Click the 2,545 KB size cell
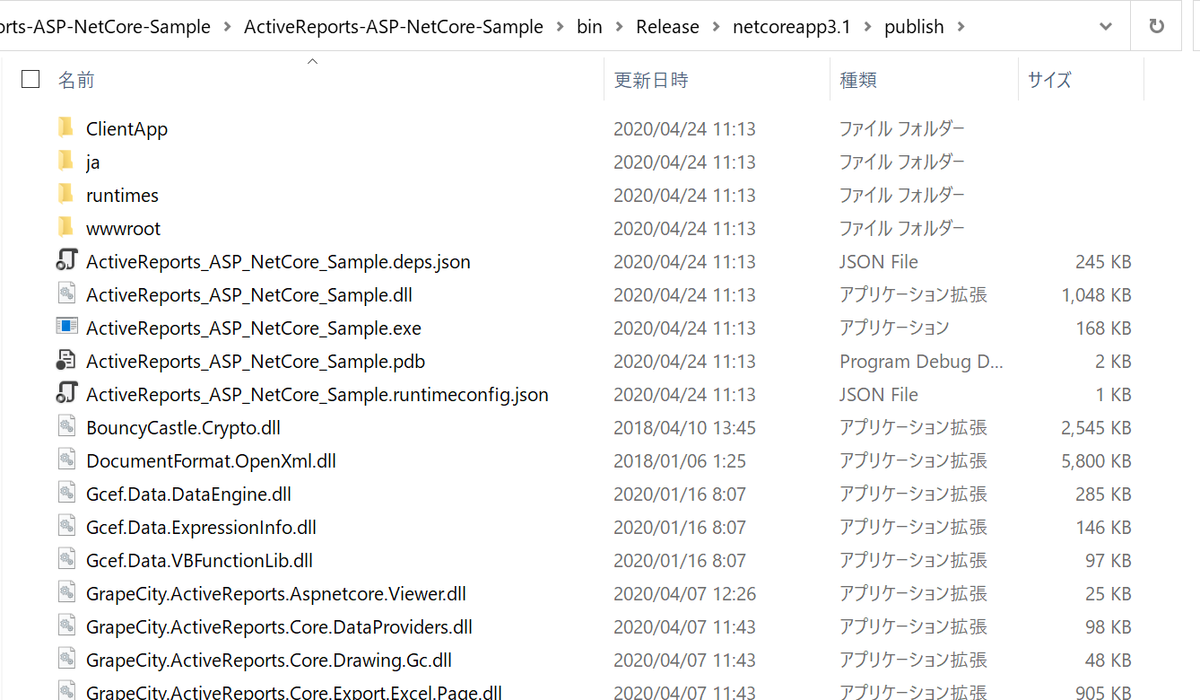The image size is (1200, 700). pos(1096,428)
